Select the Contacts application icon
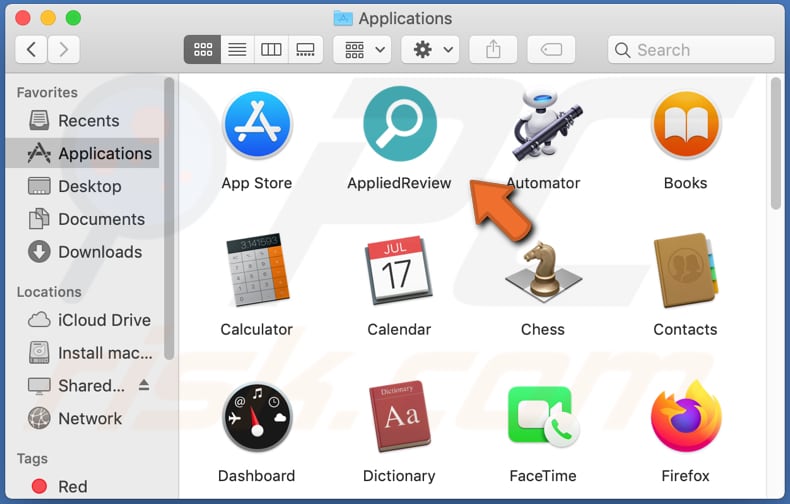Image resolution: width=790 pixels, height=504 pixels. click(x=686, y=270)
